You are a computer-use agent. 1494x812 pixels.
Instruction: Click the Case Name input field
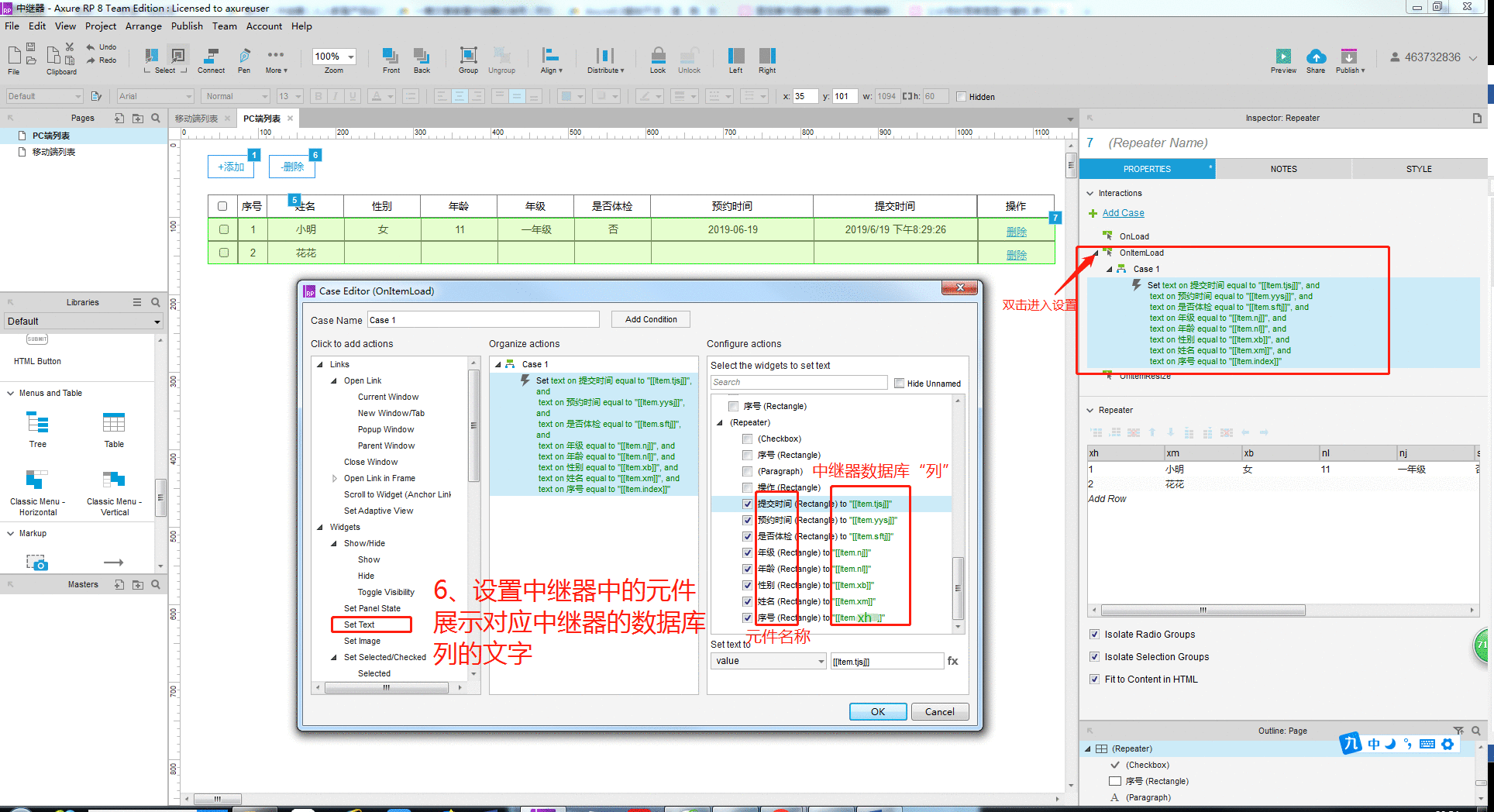coord(483,320)
